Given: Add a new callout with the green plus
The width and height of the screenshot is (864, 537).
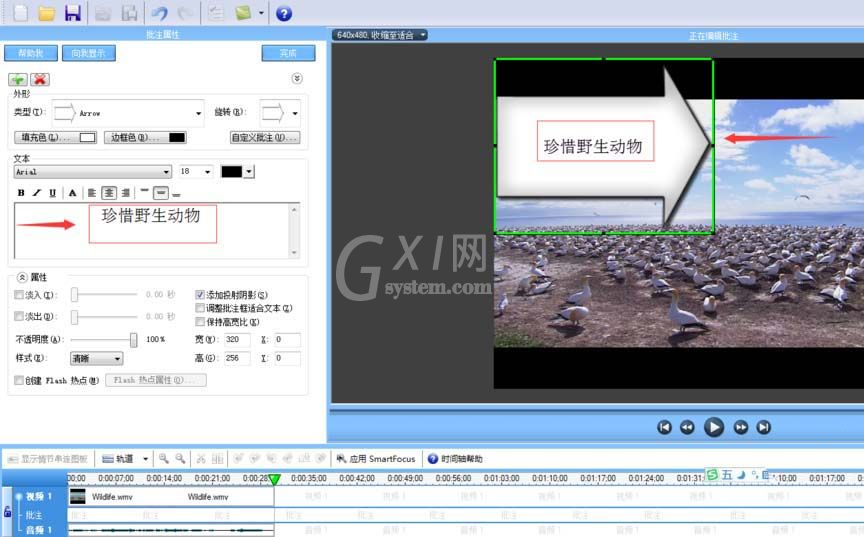Looking at the screenshot, I should [18, 79].
